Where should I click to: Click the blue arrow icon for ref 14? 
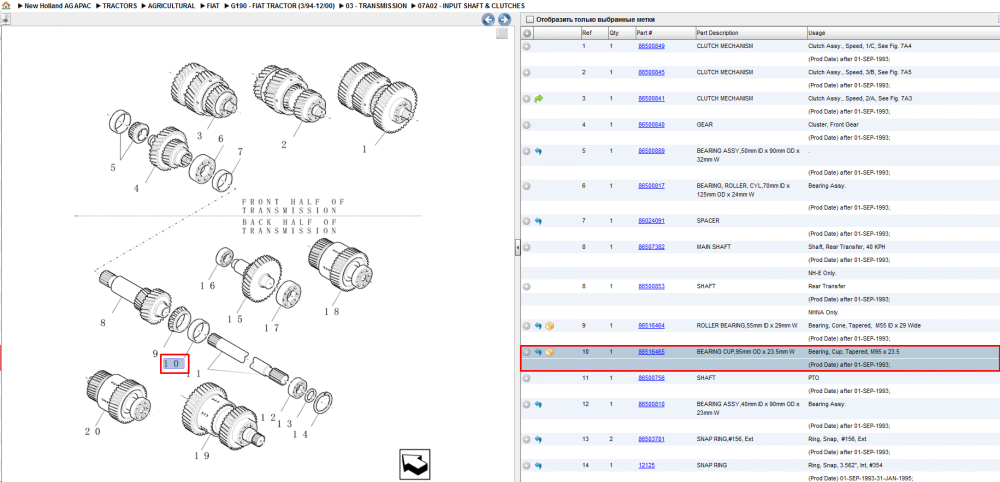point(538,465)
